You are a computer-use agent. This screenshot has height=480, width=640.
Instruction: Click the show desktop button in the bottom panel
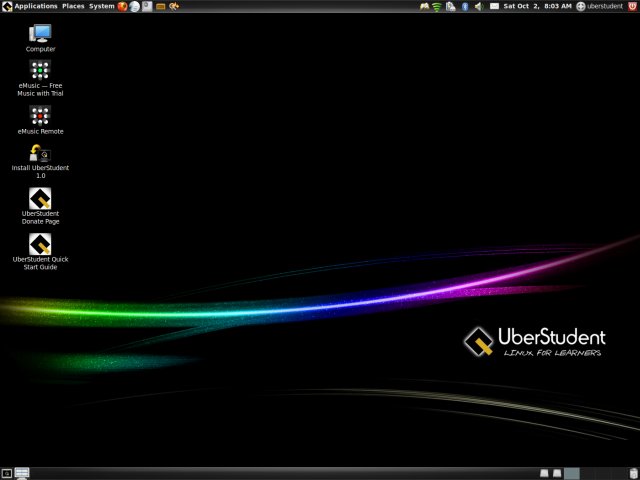point(7,473)
